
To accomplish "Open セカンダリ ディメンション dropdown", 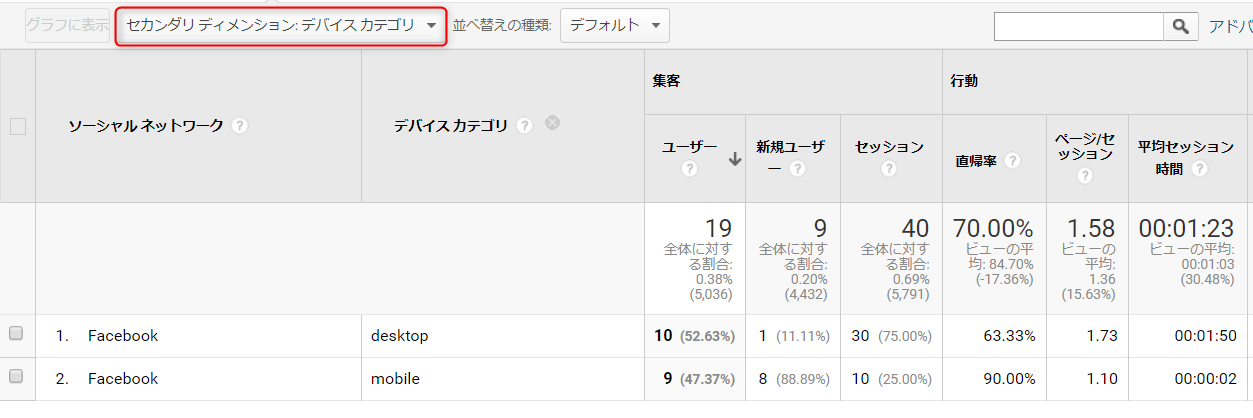I will tap(281, 26).
